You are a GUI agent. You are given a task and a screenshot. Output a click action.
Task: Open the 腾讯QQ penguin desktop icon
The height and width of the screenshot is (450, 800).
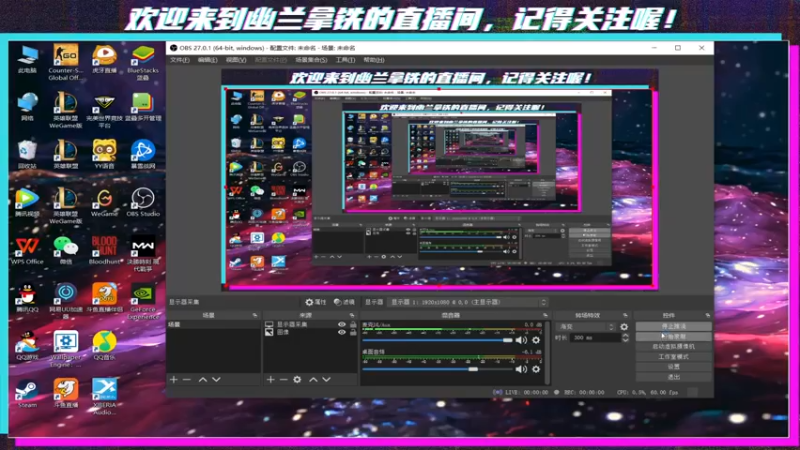27,298
